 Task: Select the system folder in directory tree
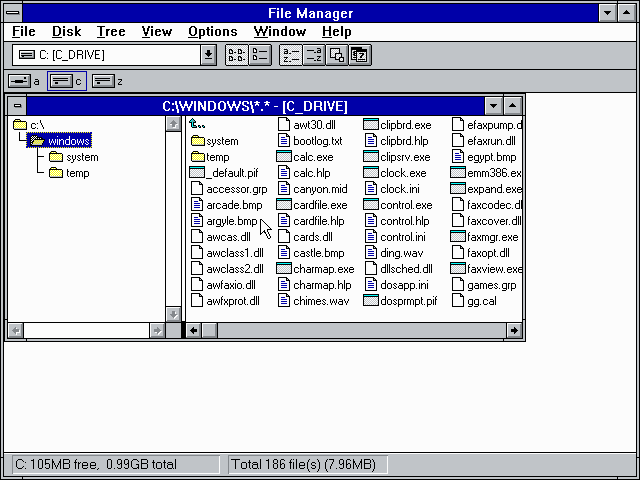coord(73,157)
